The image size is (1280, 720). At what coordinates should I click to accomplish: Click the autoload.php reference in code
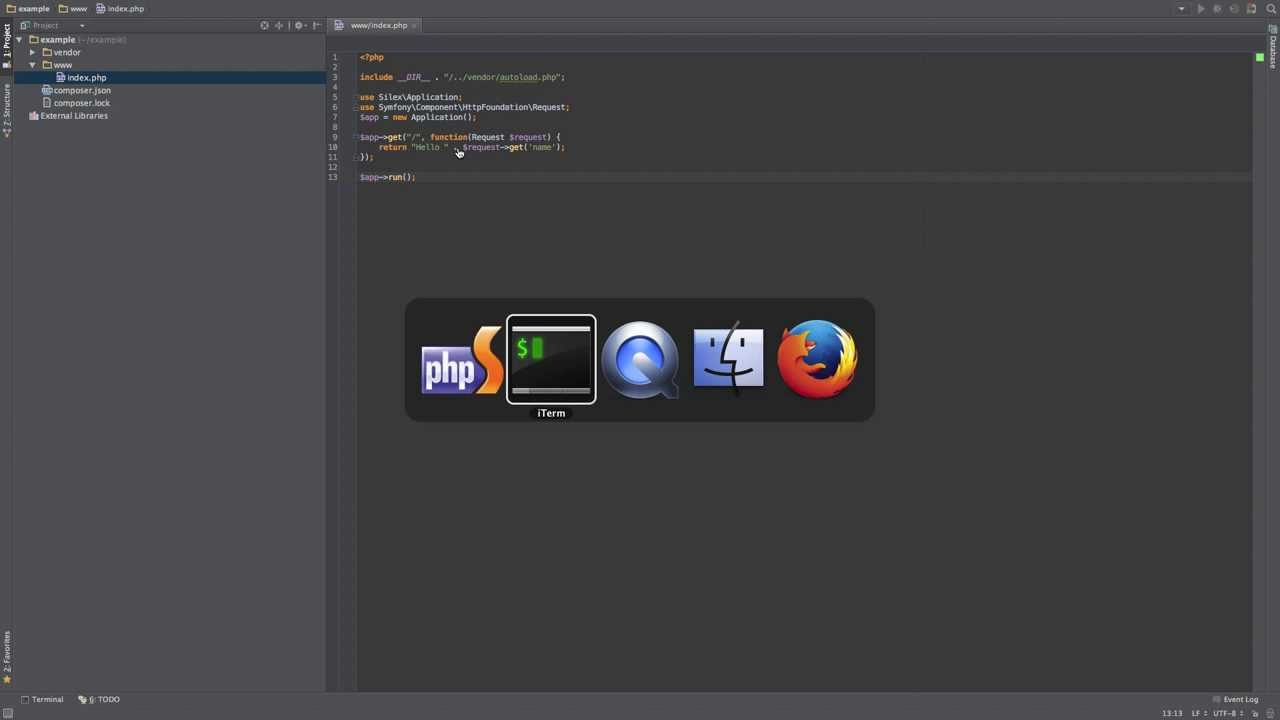click(x=528, y=77)
